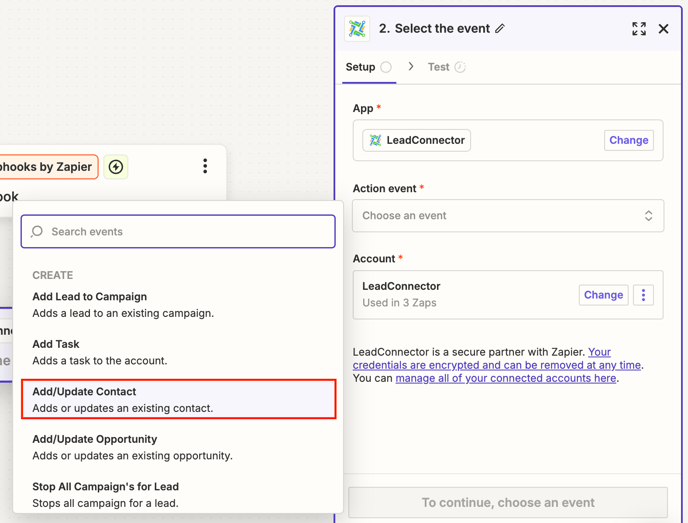Click the Used in 3 Zaps text
This screenshot has height=523, width=688.
point(399,303)
